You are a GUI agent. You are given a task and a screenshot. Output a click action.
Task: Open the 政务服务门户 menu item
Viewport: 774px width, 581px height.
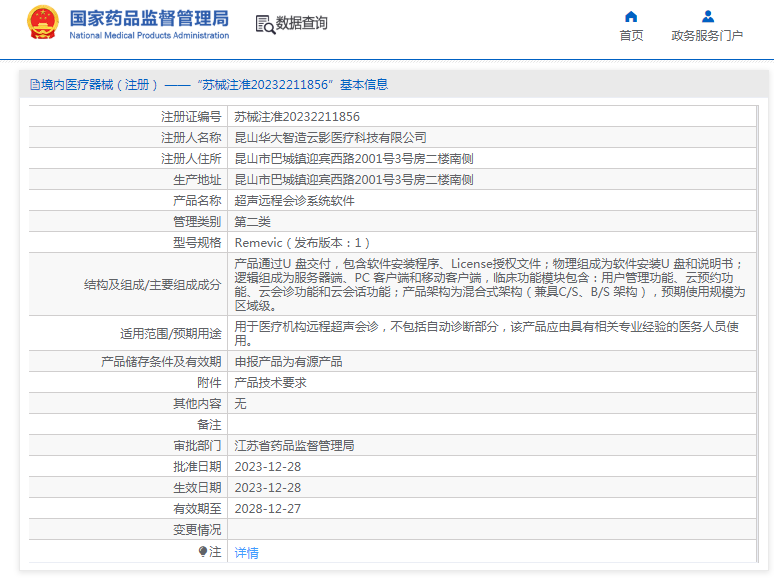pos(707,36)
